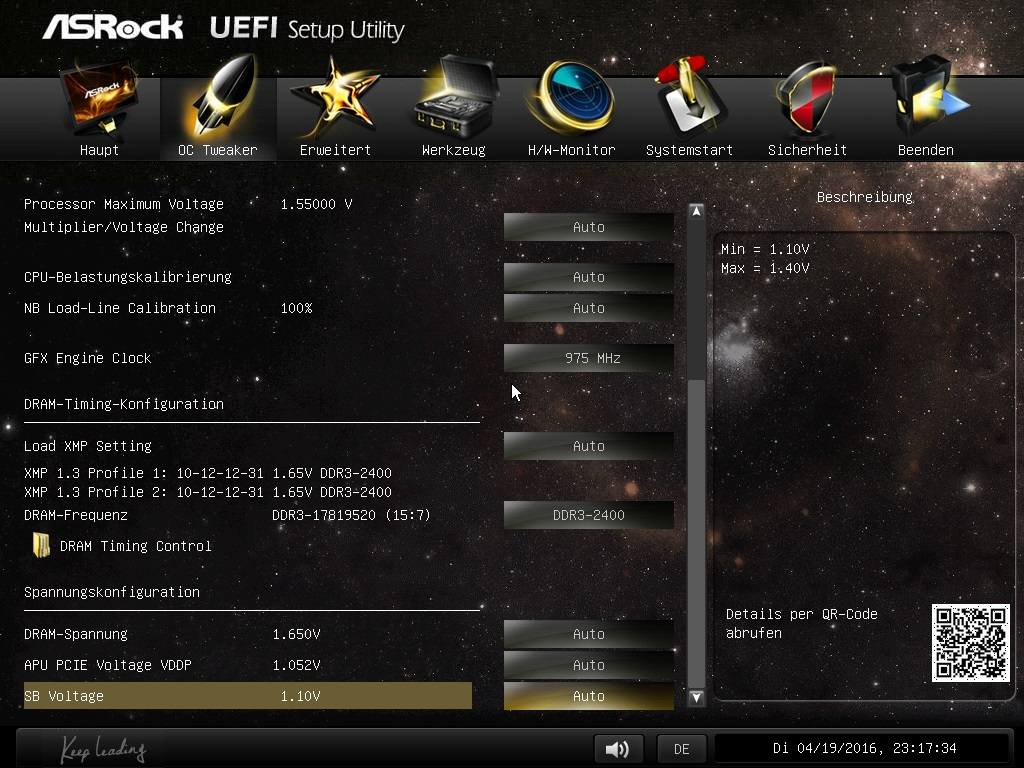Click the Details per QR-Code abrufen text

[801, 624]
